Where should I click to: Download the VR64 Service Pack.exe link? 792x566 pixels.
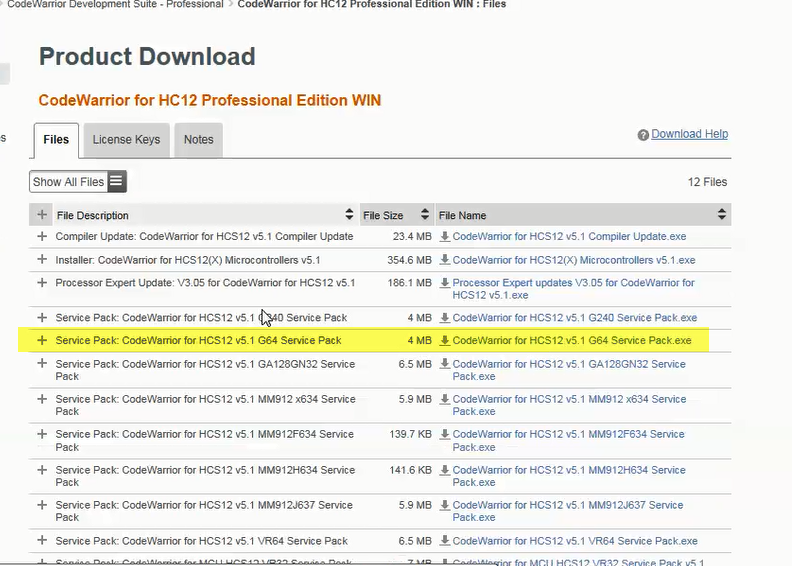click(x=575, y=541)
